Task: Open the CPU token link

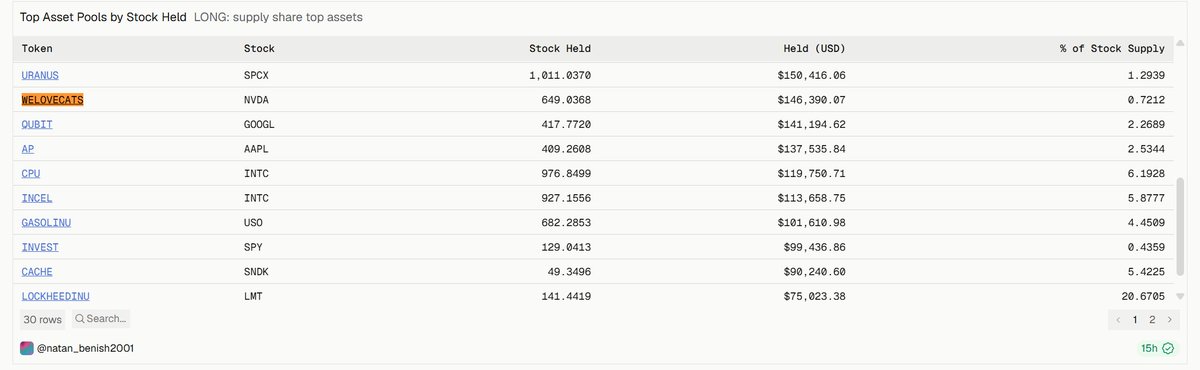Action: coord(31,174)
